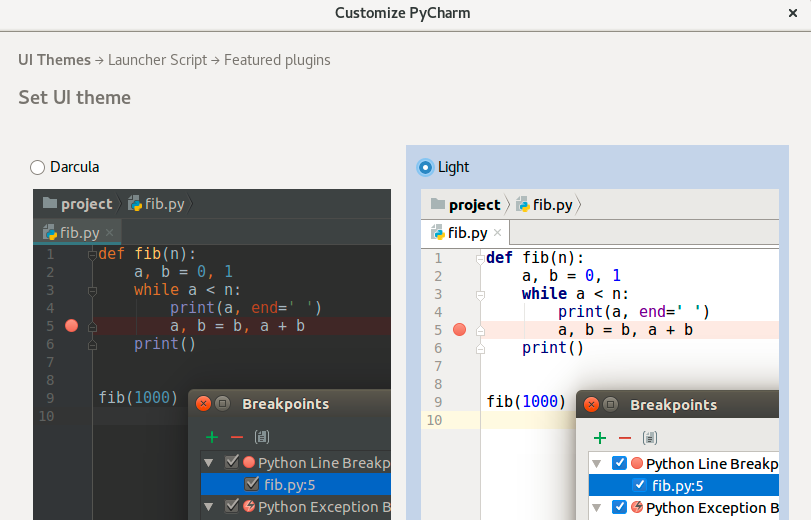This screenshot has height=520, width=811.
Task: Select the fib.py:5 row in Light preview
Action: [x=684, y=486]
